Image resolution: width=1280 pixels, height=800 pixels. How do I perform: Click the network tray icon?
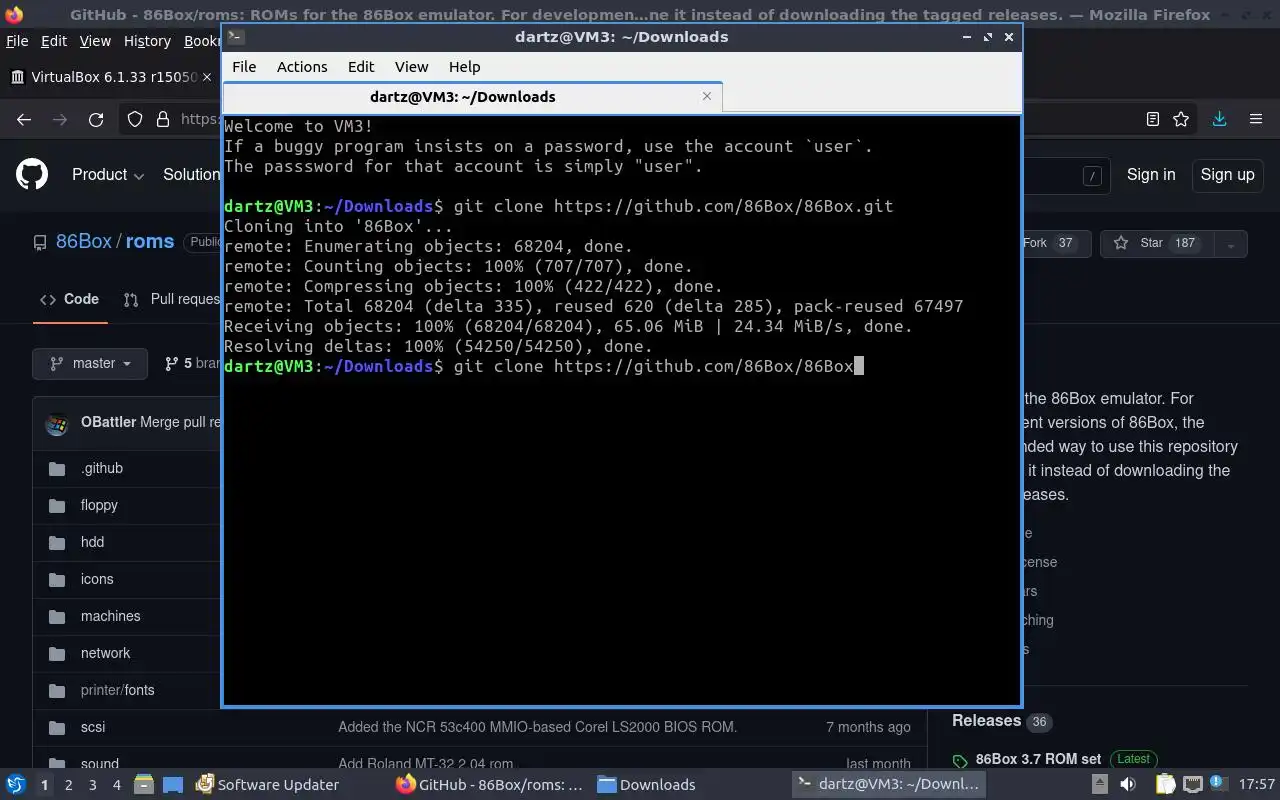click(x=1192, y=784)
